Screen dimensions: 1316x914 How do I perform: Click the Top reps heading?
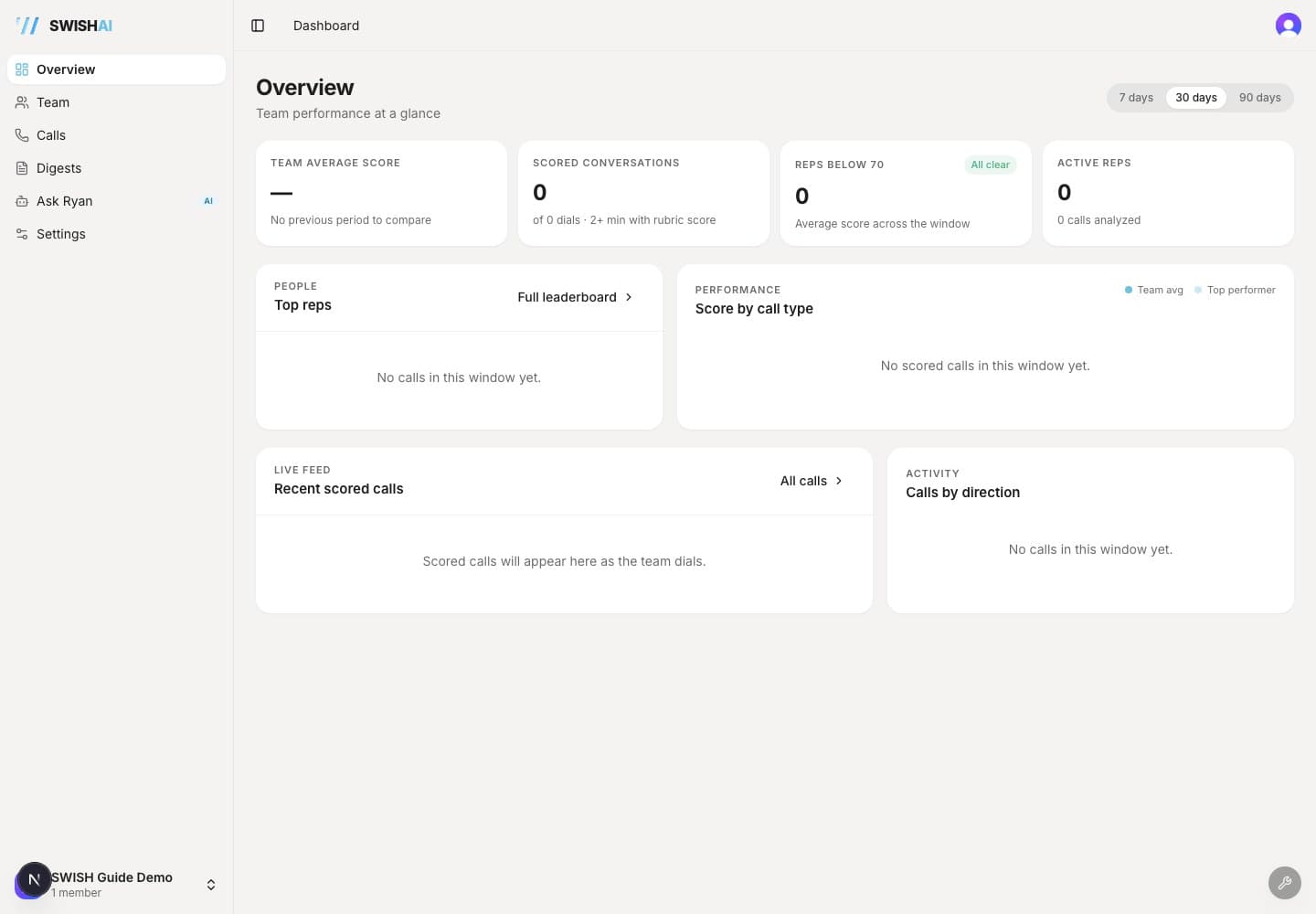pos(302,305)
